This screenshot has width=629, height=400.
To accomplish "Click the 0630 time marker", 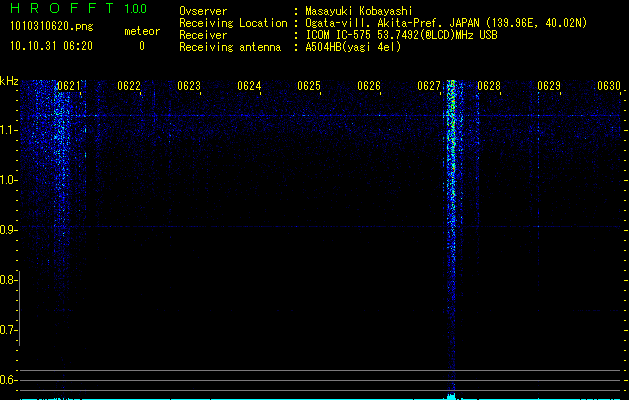I will point(609,86).
